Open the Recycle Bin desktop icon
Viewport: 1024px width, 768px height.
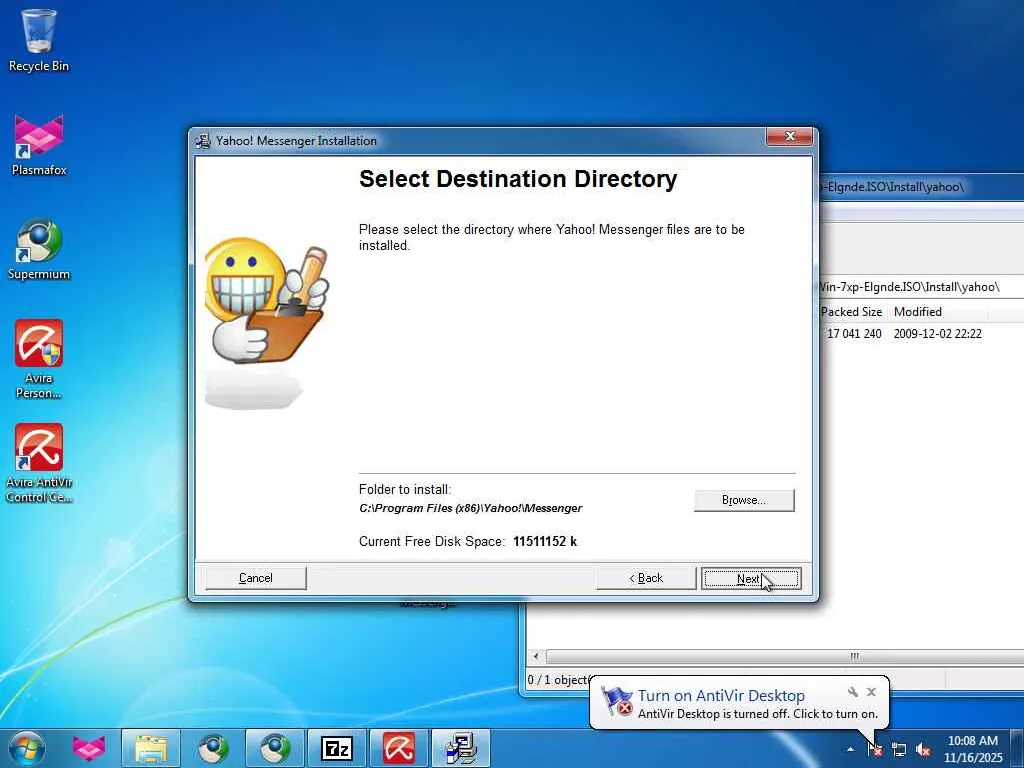point(39,40)
